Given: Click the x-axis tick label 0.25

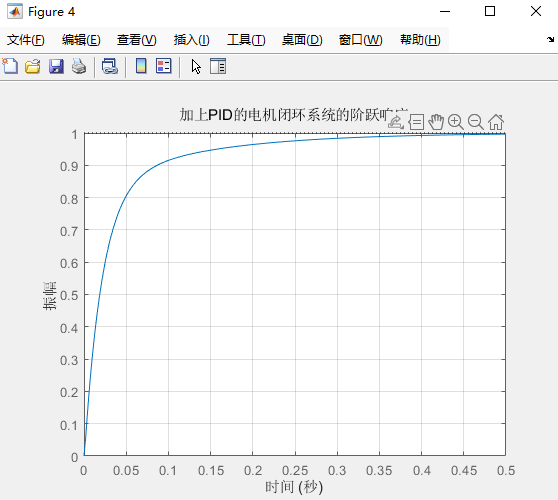Looking at the screenshot, I should coord(295,471).
